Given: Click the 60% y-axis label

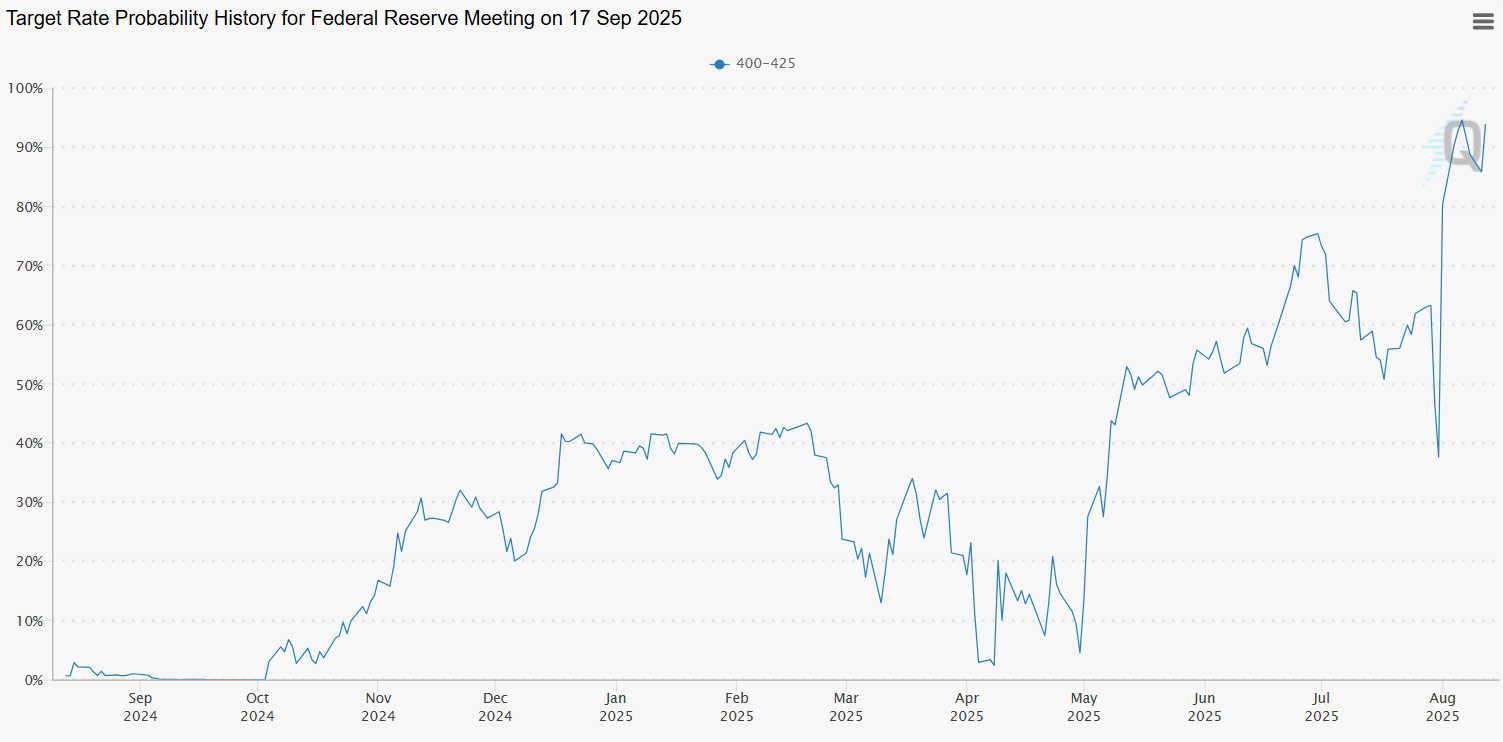Looking at the screenshot, I should [x=29, y=325].
